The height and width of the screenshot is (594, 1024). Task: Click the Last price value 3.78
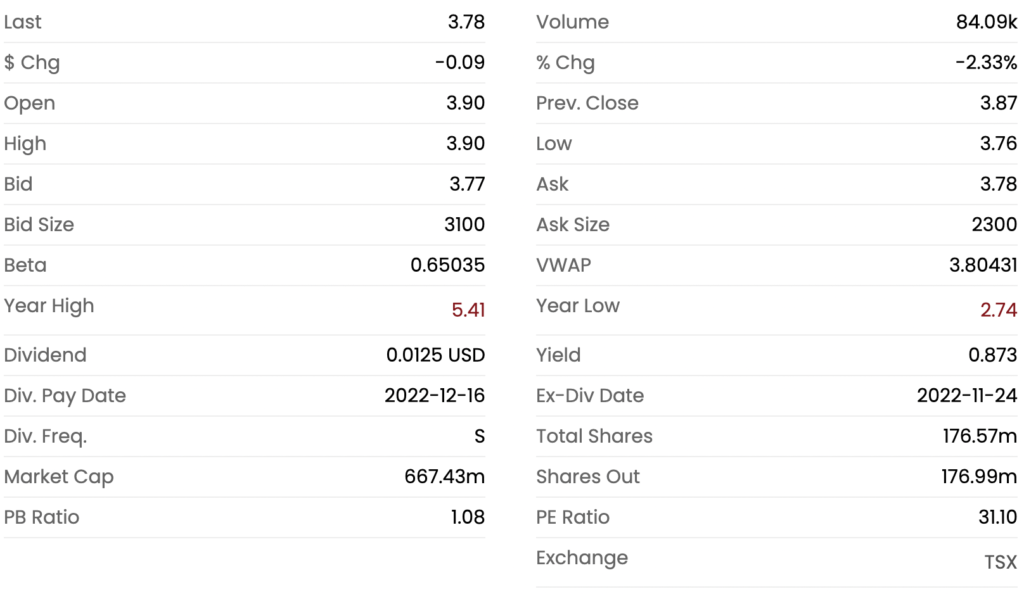coord(465,22)
